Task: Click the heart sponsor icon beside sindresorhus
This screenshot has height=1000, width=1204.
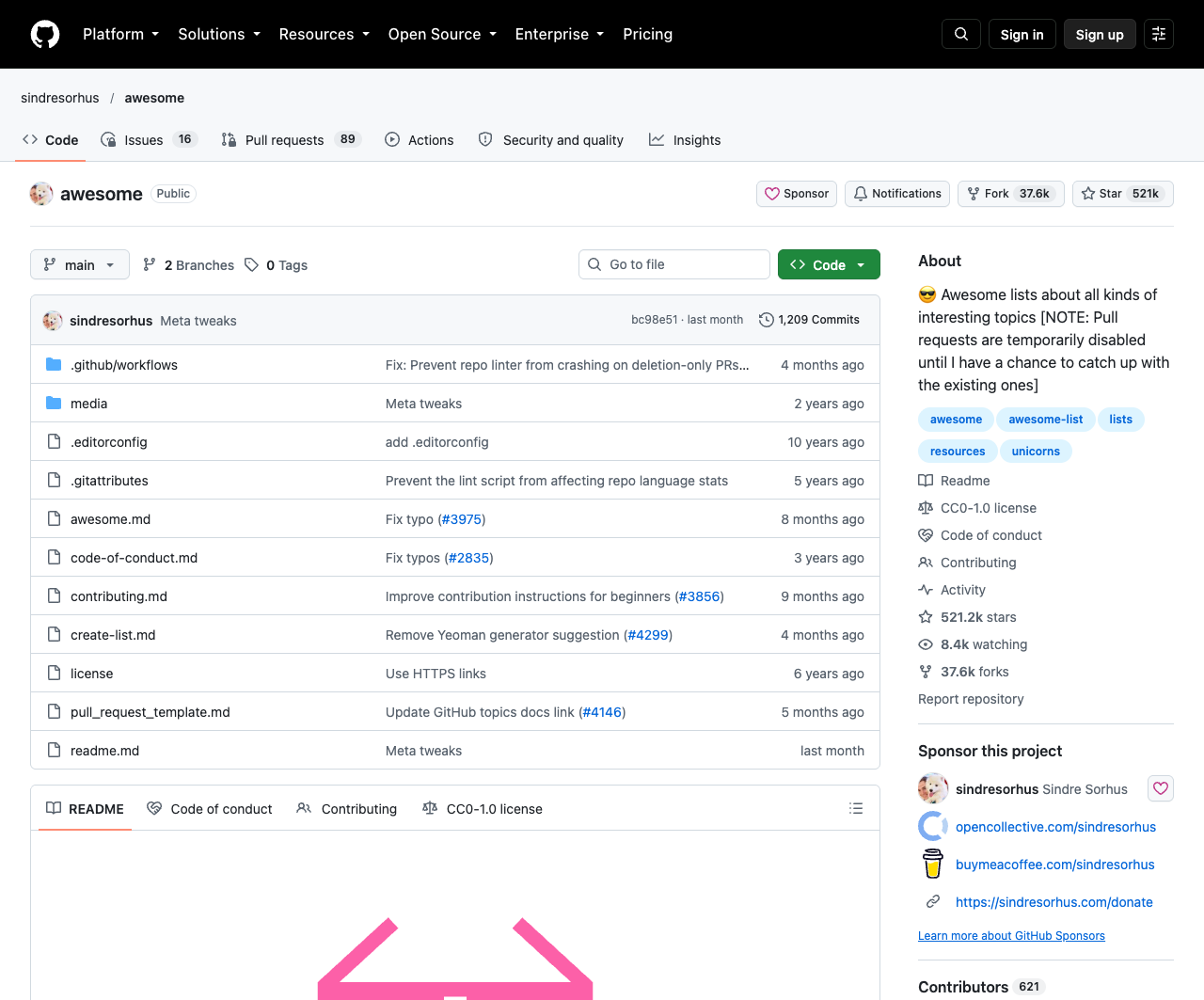Action: coord(1161,788)
